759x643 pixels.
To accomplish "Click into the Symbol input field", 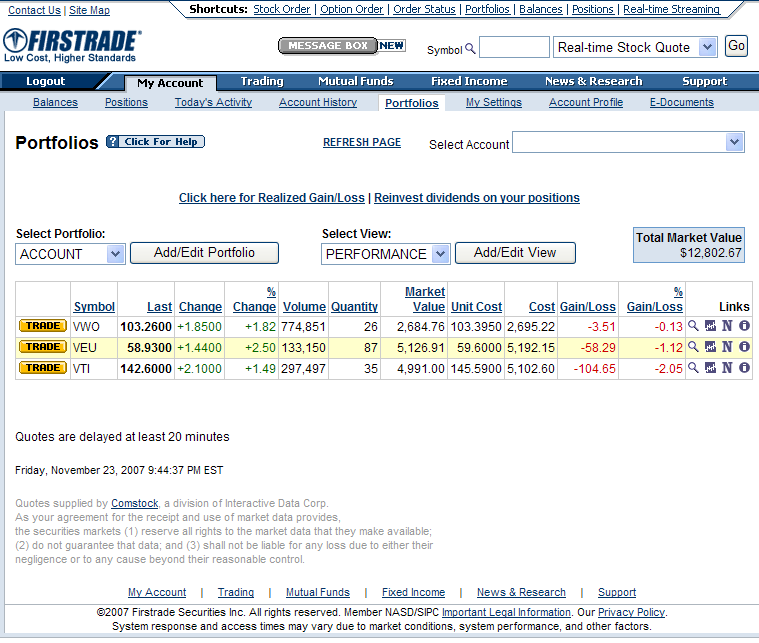I will point(514,47).
